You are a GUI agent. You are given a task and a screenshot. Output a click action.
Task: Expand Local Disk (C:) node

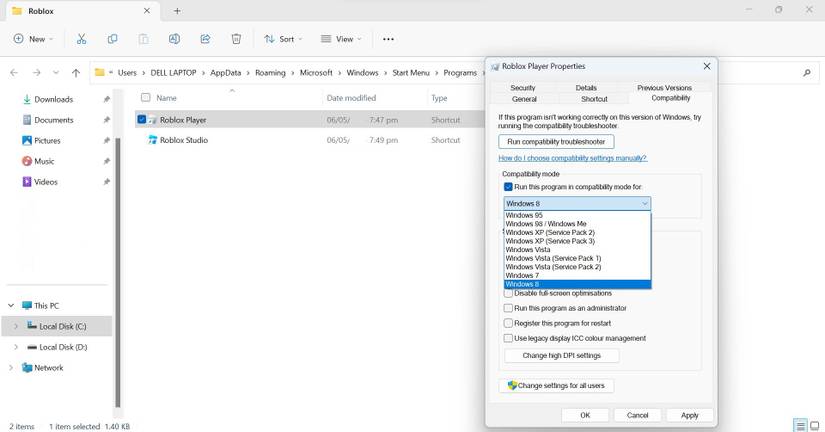(16, 326)
